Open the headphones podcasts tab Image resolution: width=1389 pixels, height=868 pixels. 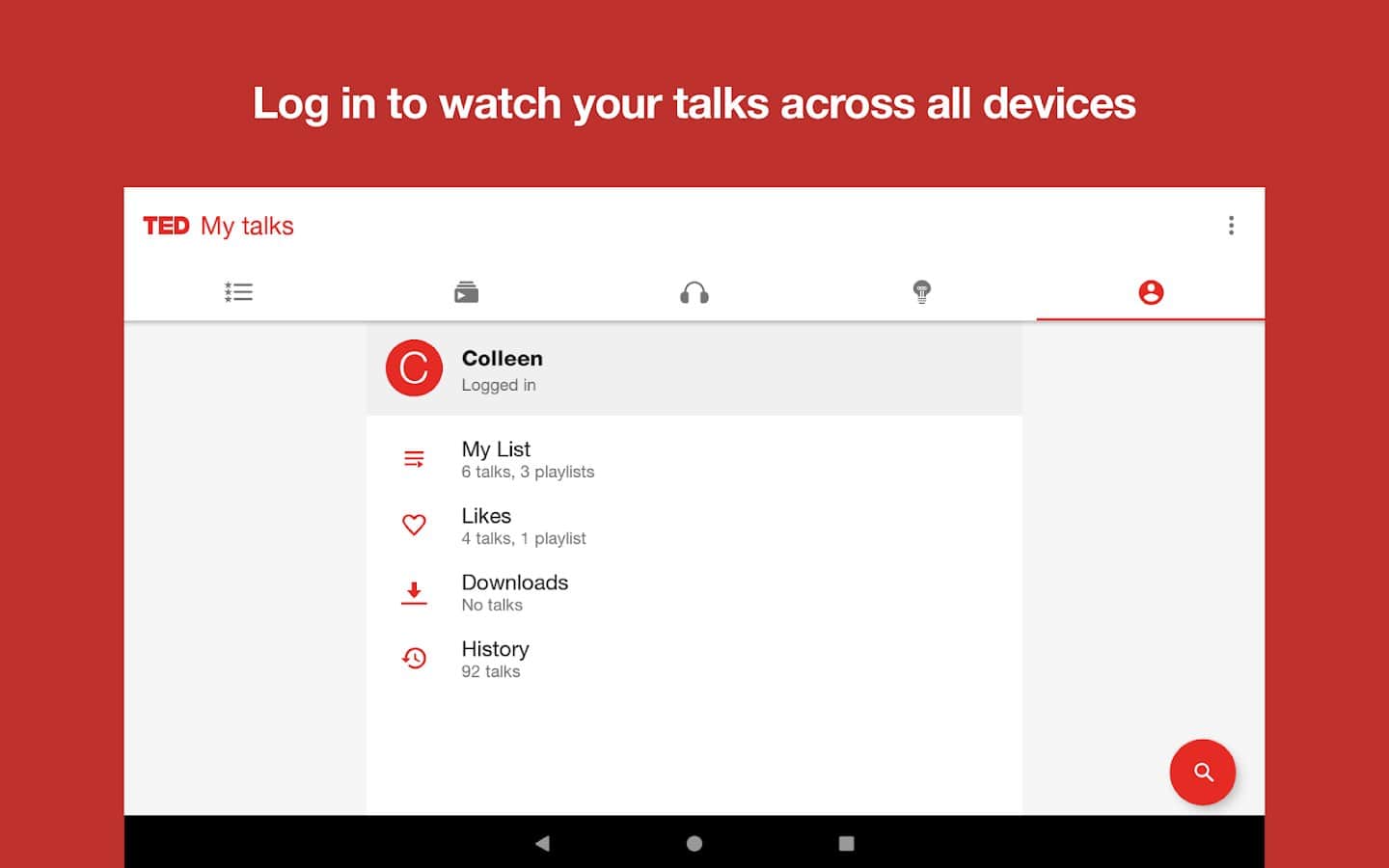[694, 292]
